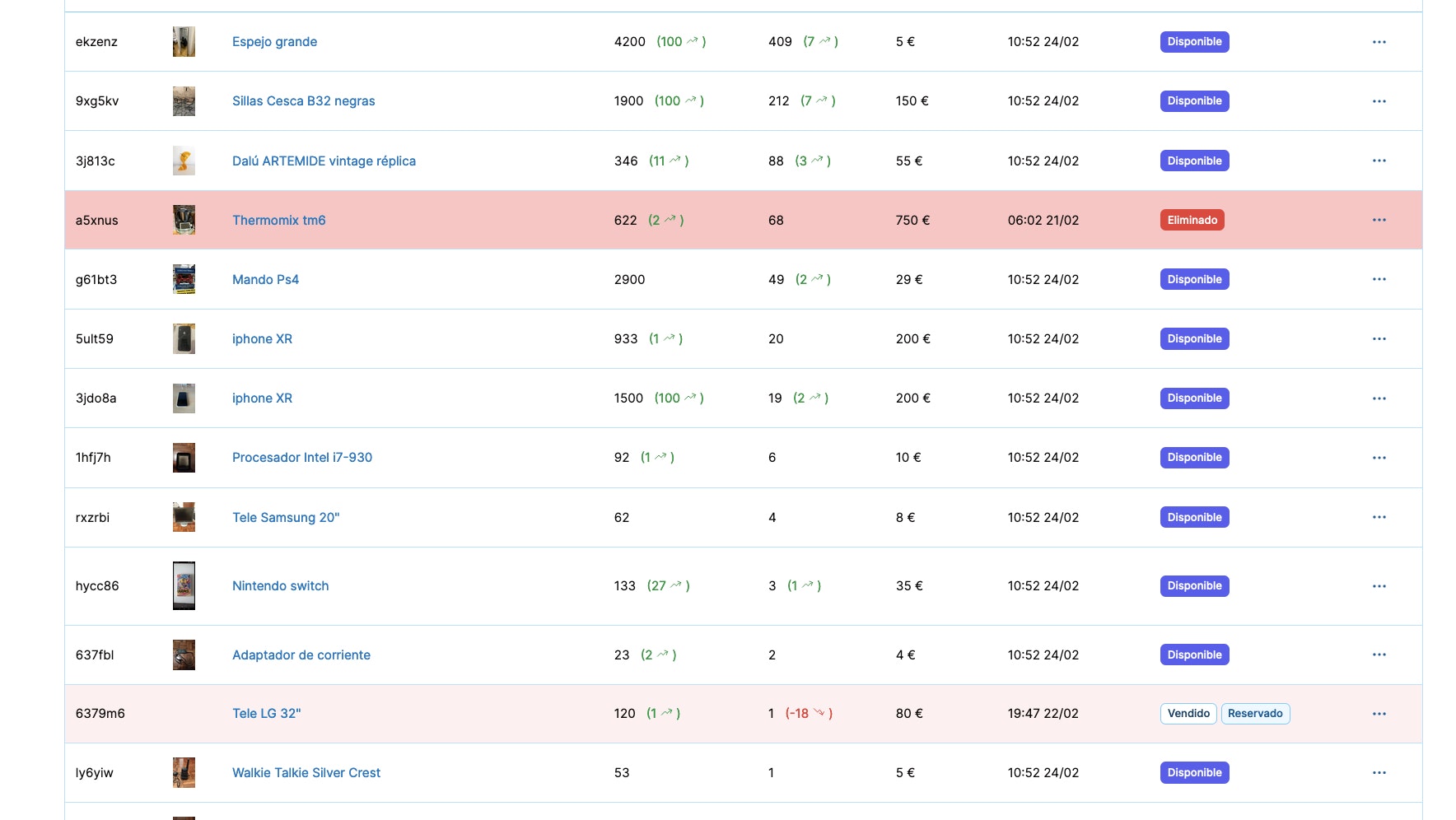
Task: Click the Dalú ARTEMIDE lamp thumbnail
Action: (x=184, y=161)
